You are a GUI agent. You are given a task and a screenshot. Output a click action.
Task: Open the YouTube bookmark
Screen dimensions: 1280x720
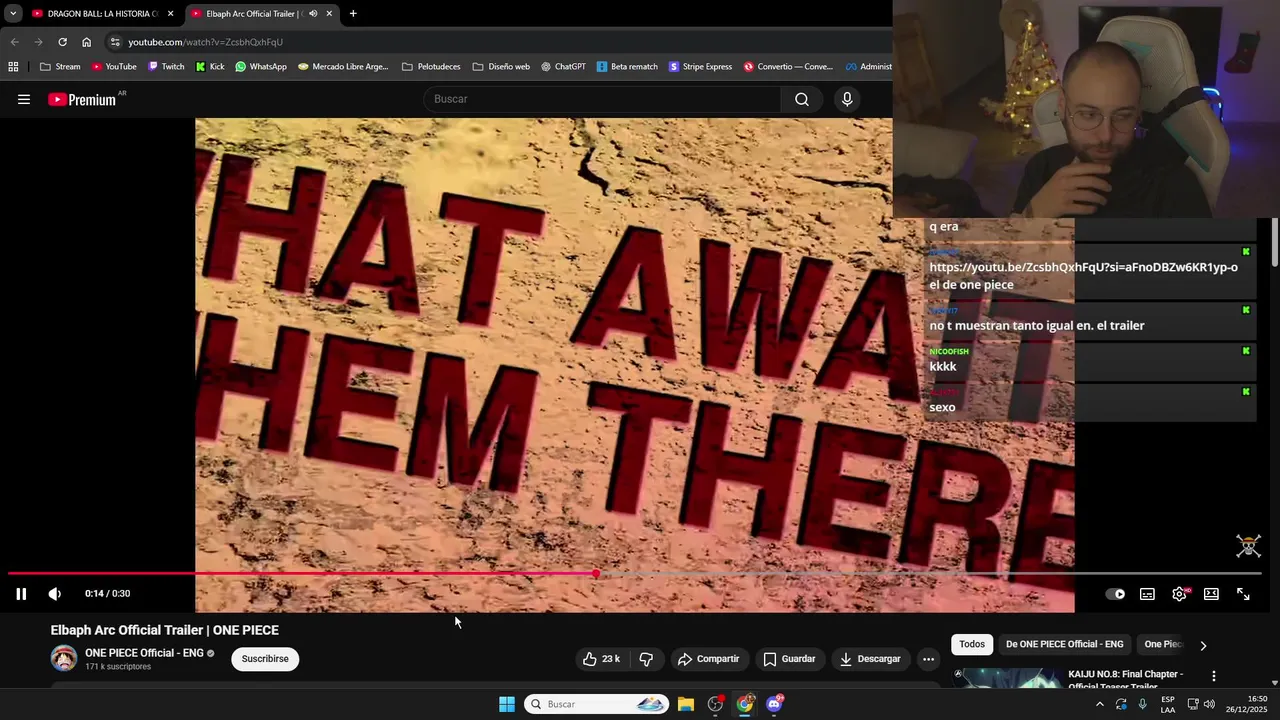point(113,67)
